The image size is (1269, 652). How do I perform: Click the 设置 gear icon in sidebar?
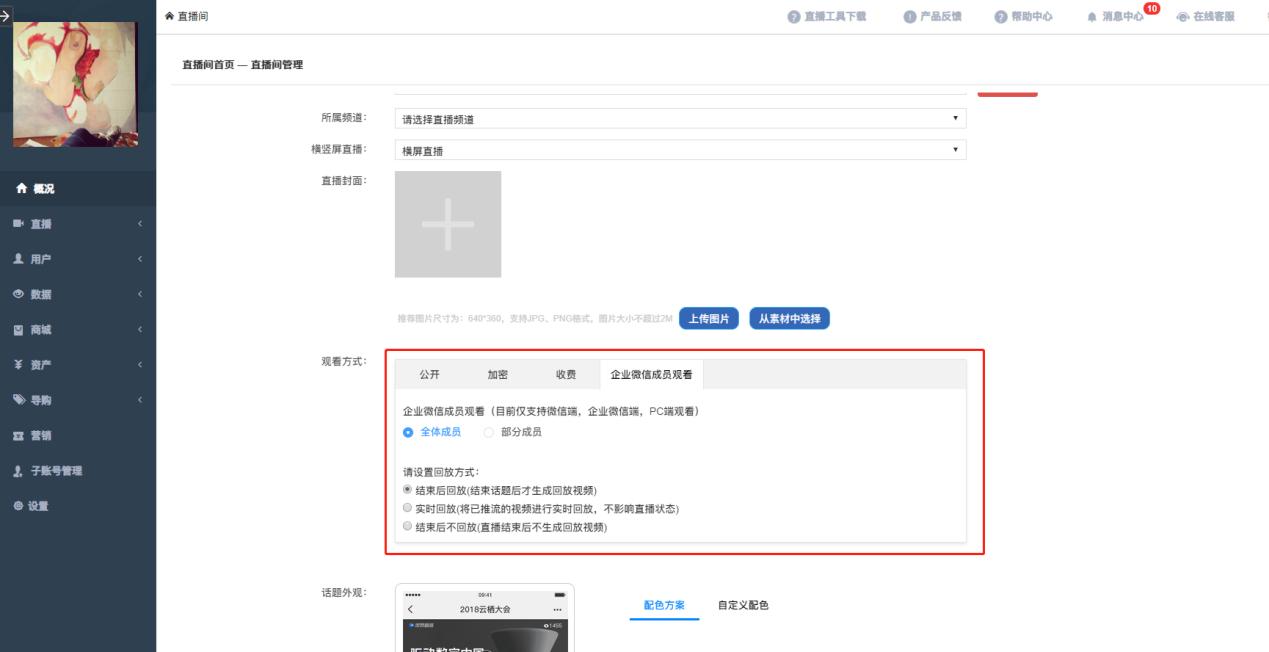pos(19,506)
